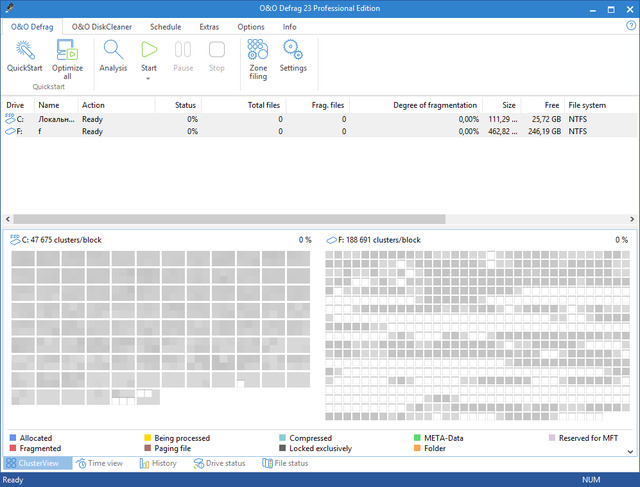640x487 pixels.
Task: Click the Pause button icon
Action: point(183,50)
